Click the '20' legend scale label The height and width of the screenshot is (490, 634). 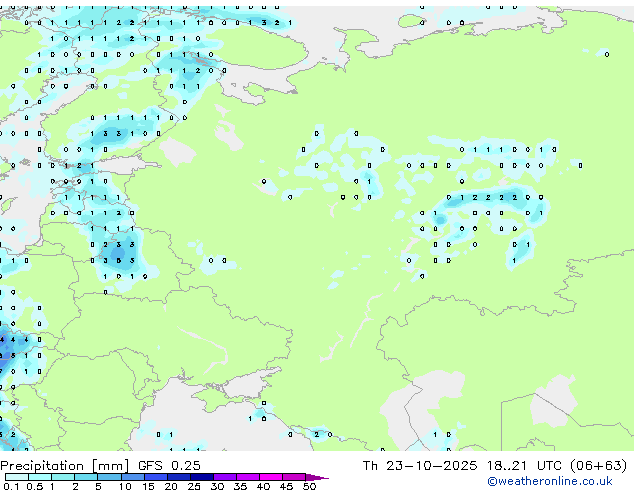171,486
